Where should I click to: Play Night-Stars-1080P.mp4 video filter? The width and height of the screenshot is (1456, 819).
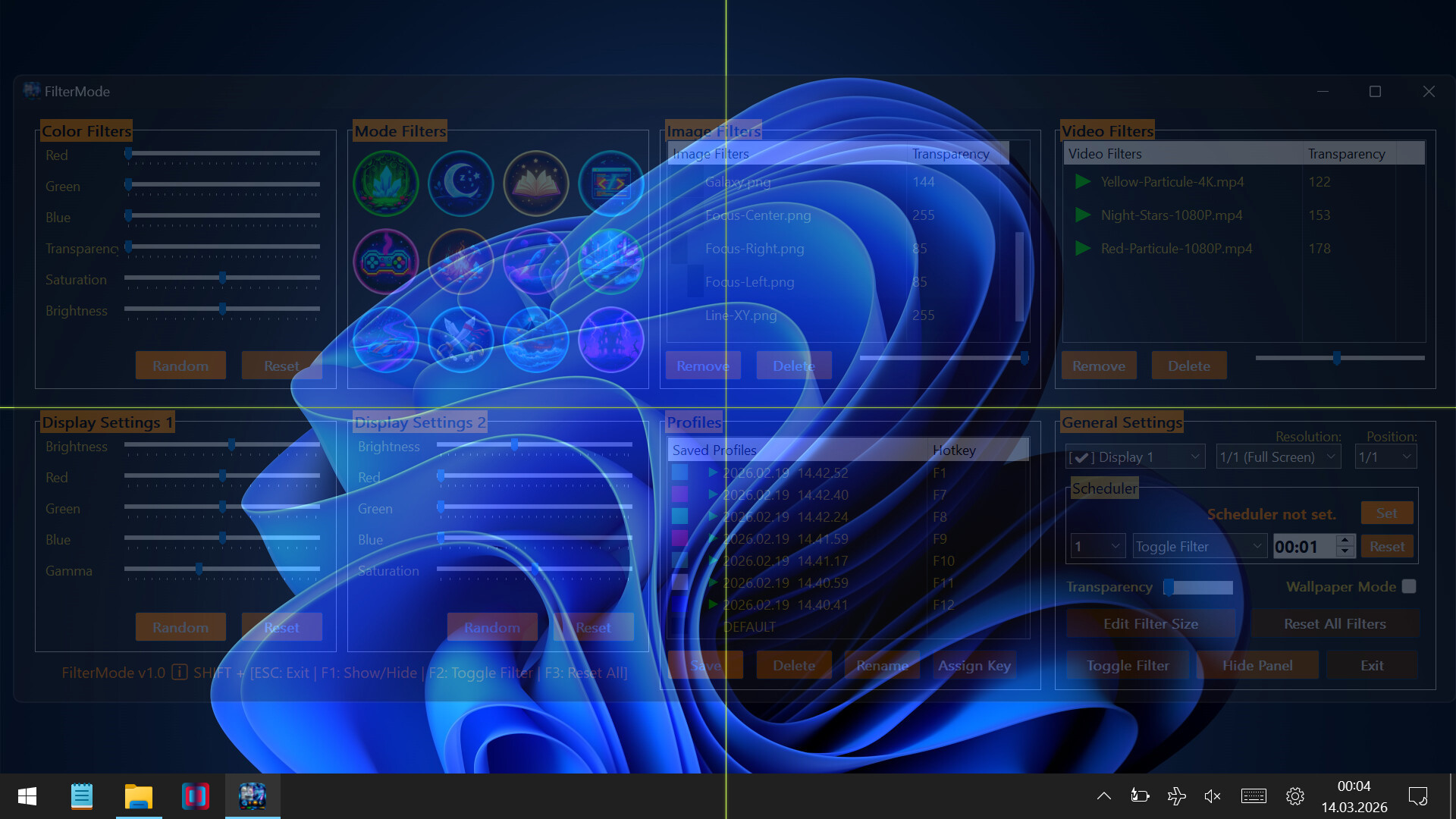(1083, 215)
